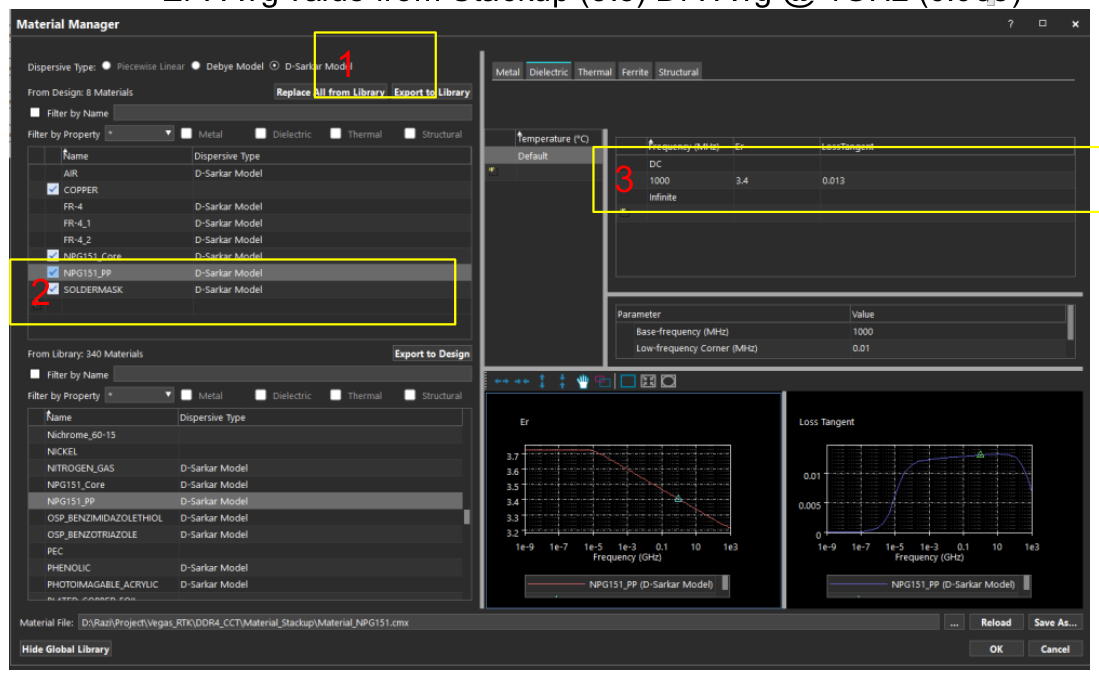Viewport: 1099px width, 679px height.
Task: Click Export to Design button
Action: click(432, 354)
